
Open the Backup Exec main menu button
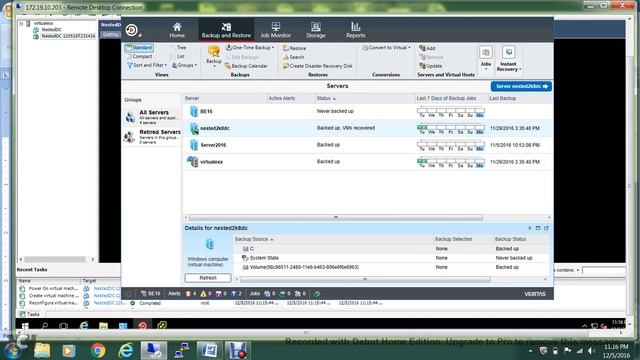coord(132,30)
